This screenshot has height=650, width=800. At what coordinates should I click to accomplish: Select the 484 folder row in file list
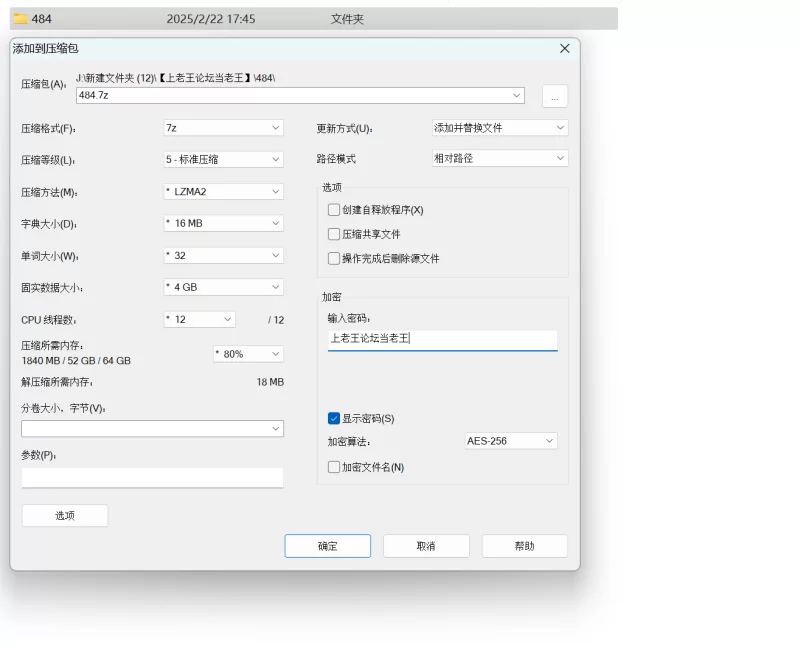314,19
